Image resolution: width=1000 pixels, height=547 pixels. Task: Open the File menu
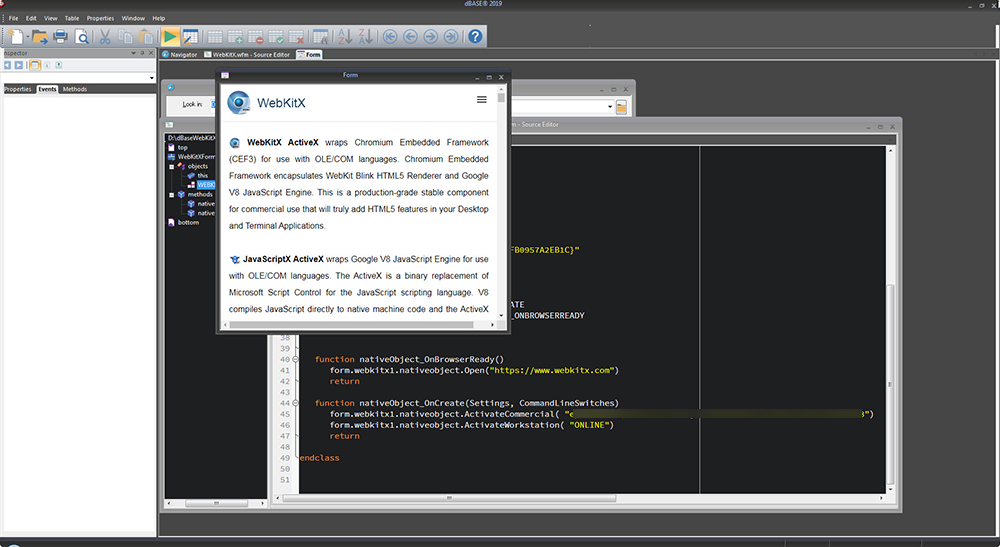coord(13,18)
